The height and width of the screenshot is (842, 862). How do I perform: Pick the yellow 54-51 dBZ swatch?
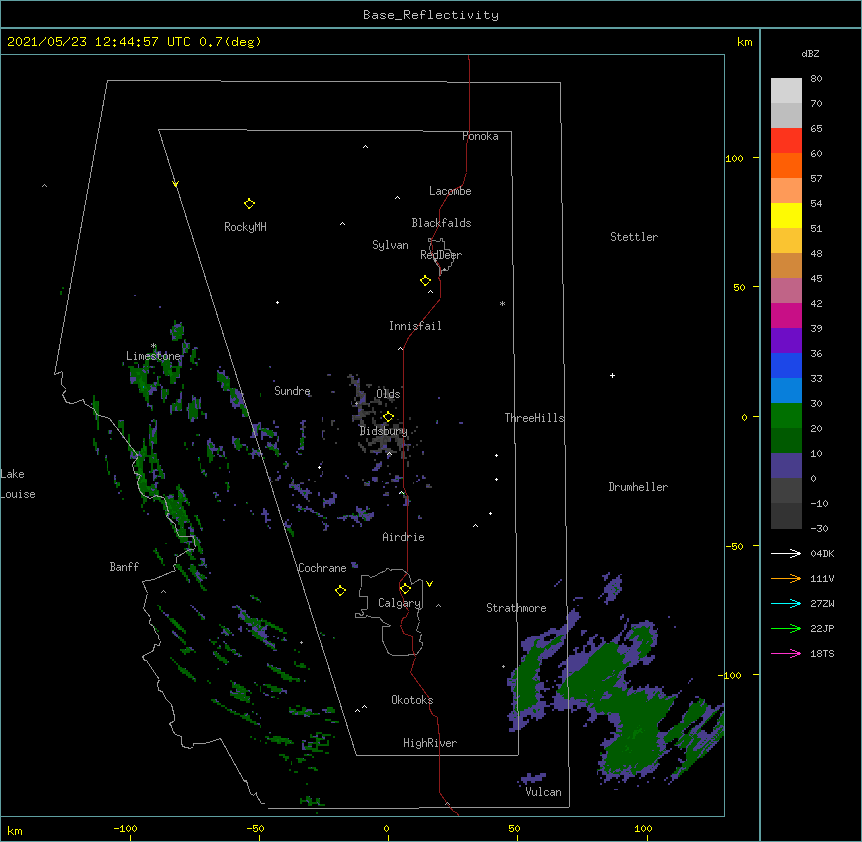click(786, 215)
